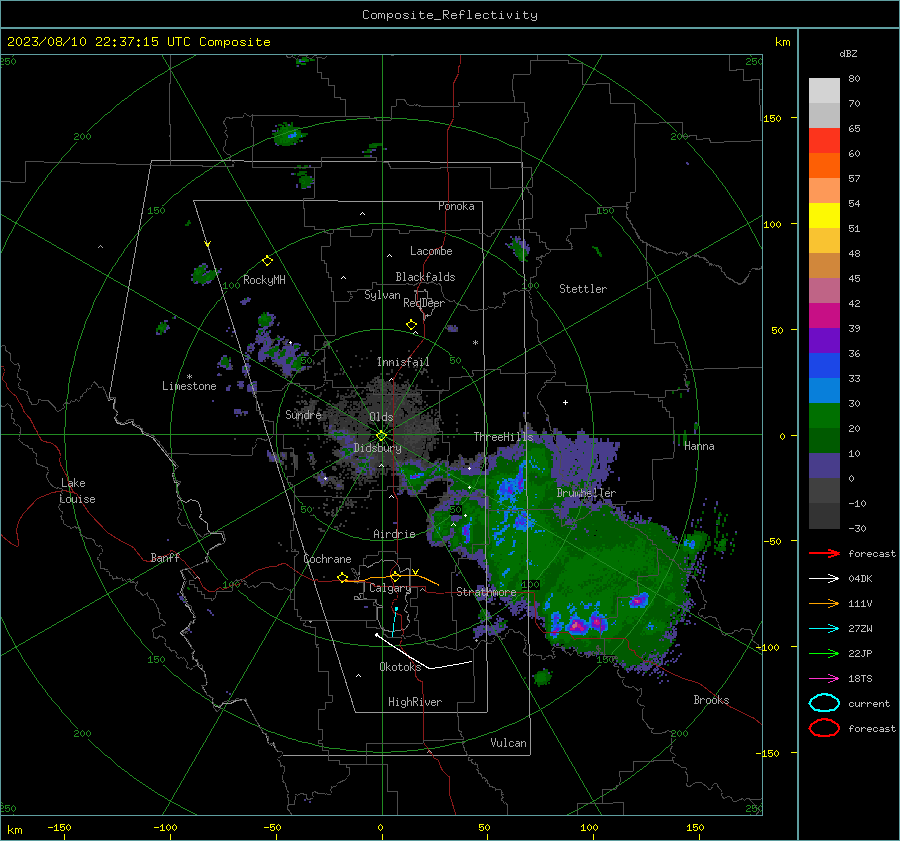Image resolution: width=900 pixels, height=841 pixels.
Task: Click the orange 111V arrow legend icon
Action: [x=824, y=603]
